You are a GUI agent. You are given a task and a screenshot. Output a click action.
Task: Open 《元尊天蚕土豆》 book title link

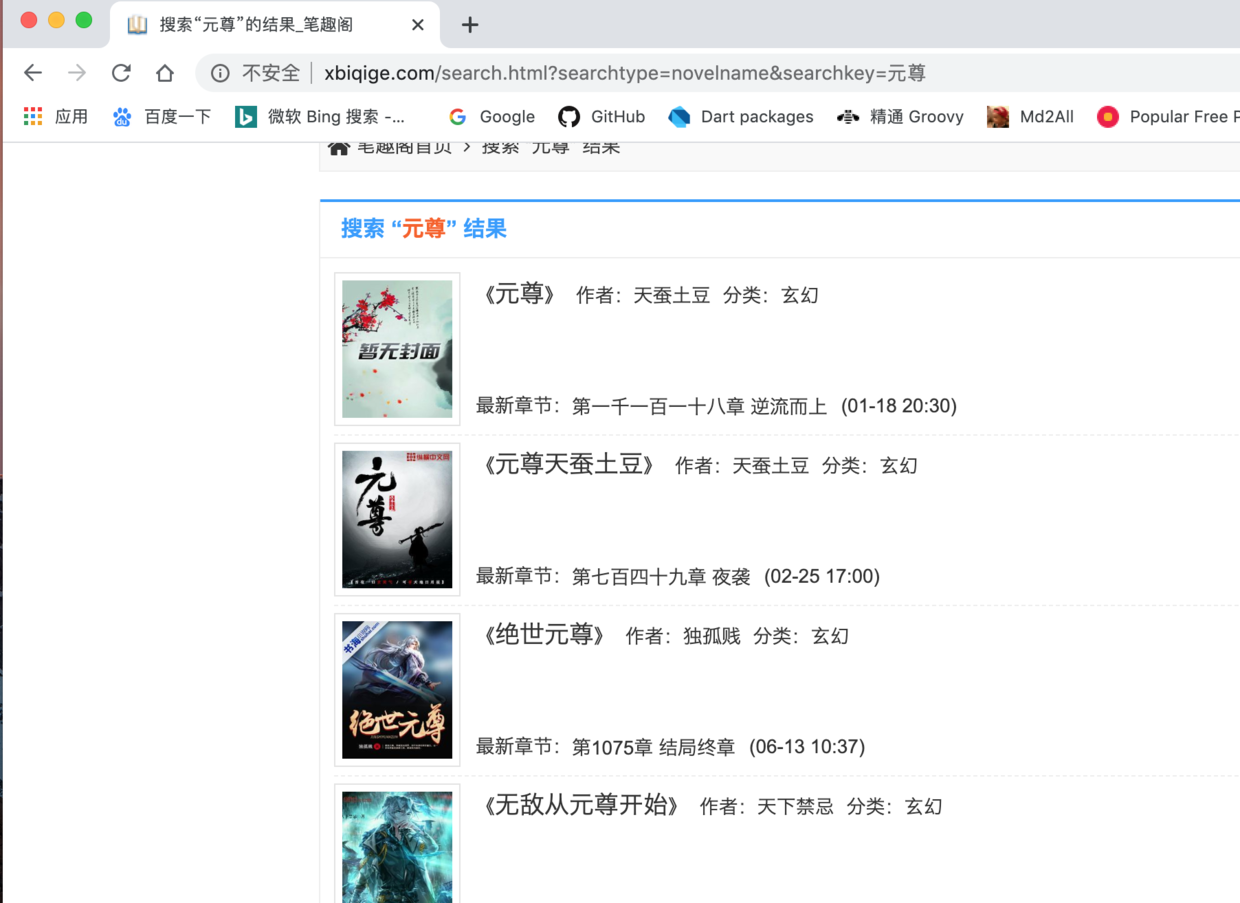(x=568, y=465)
